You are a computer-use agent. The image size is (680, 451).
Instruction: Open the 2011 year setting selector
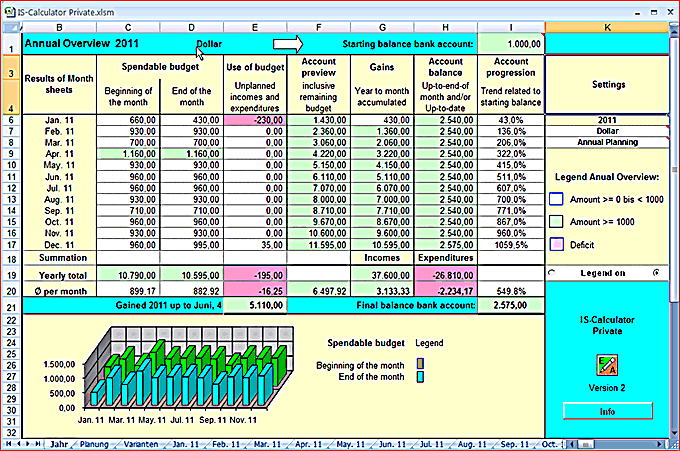click(x=607, y=120)
